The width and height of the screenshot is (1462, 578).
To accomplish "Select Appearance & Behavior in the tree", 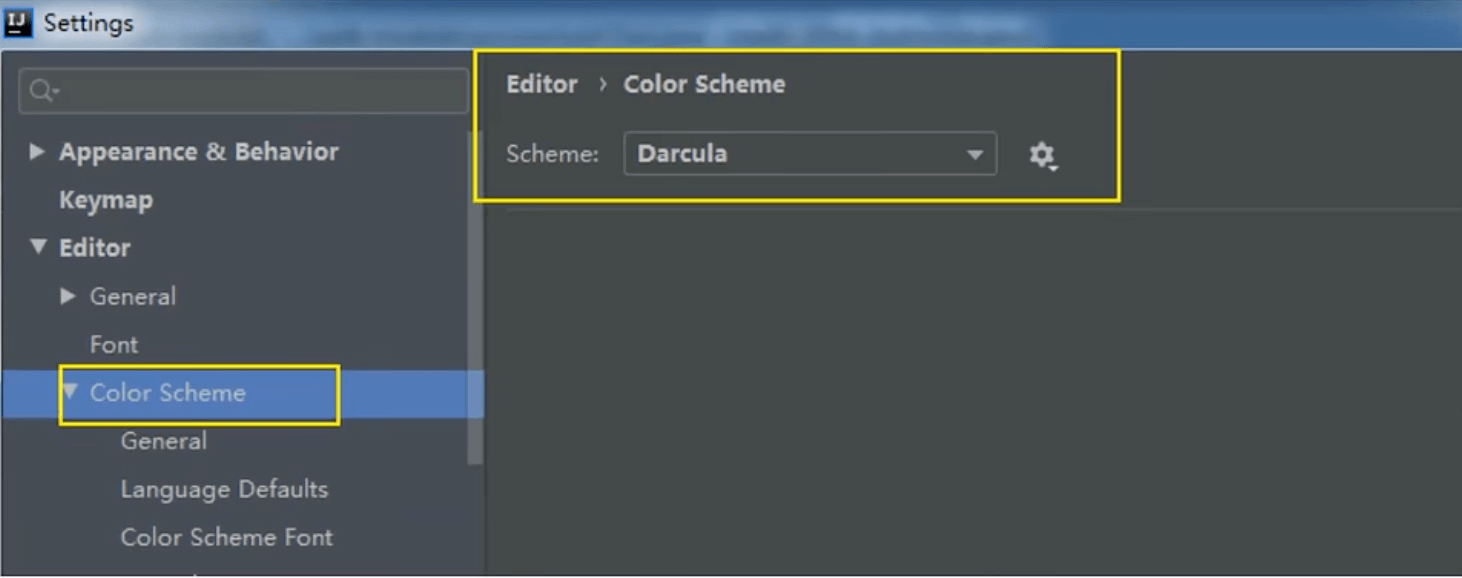I will [198, 152].
